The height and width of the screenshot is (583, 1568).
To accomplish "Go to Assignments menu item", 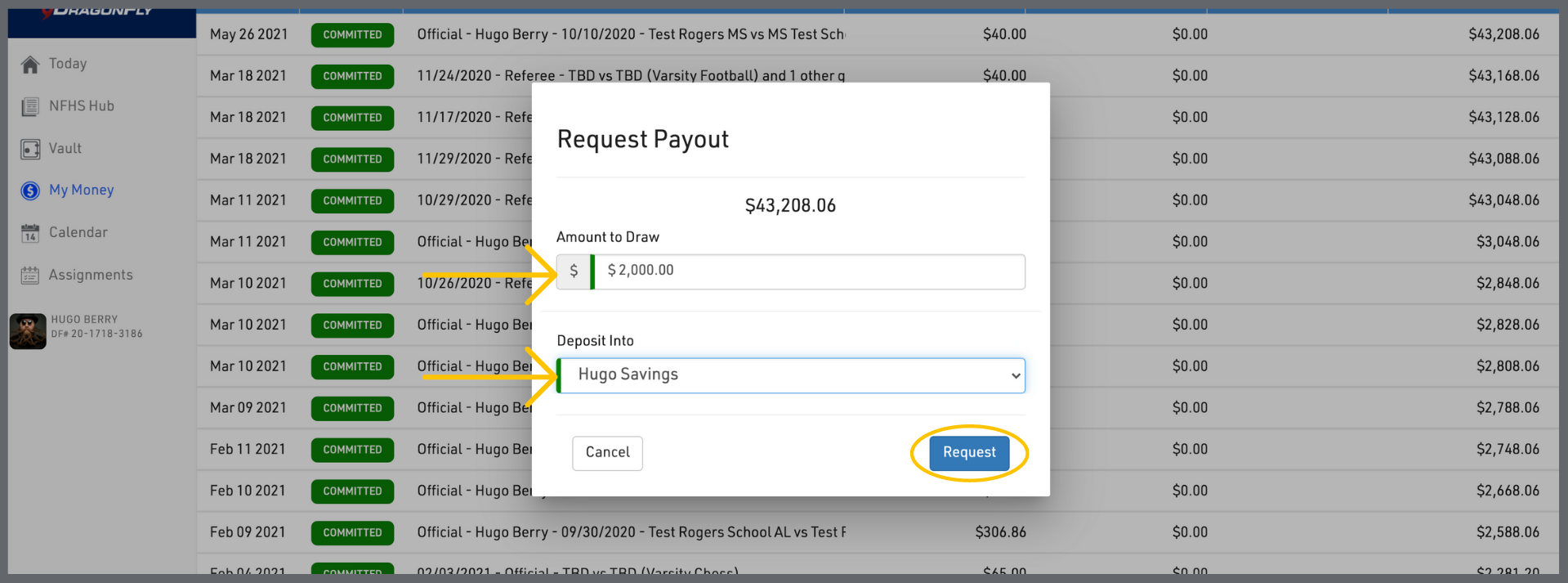I will 91,276.
